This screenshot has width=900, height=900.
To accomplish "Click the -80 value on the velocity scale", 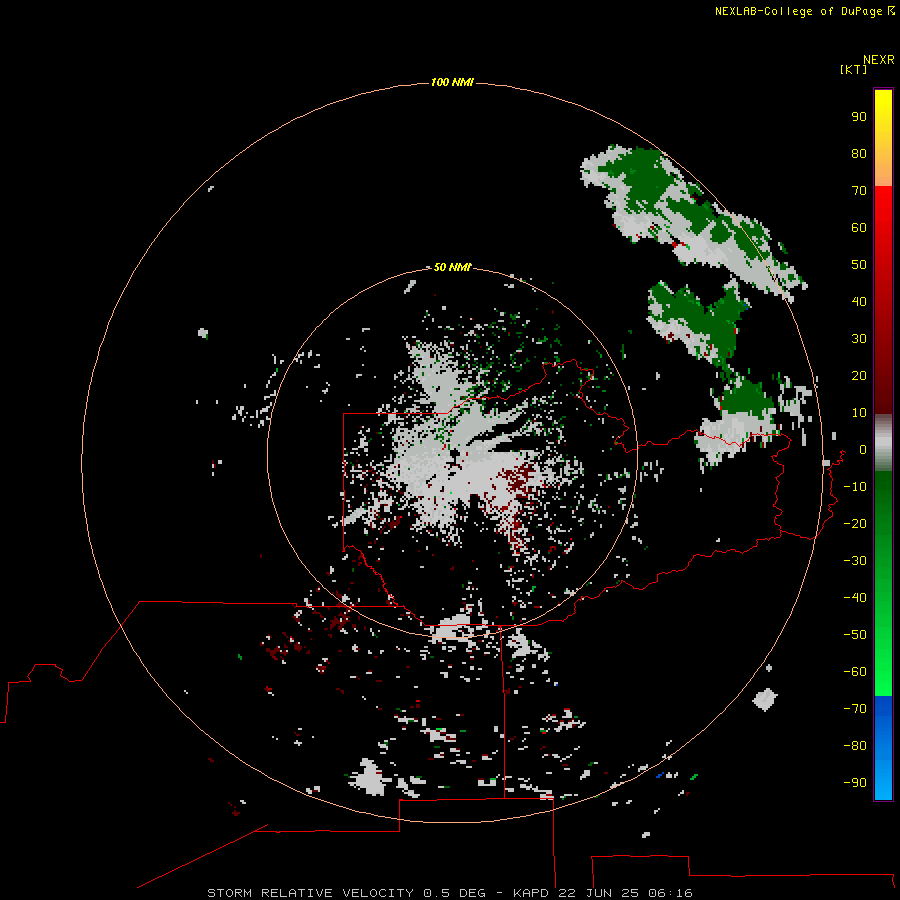I will point(855,746).
